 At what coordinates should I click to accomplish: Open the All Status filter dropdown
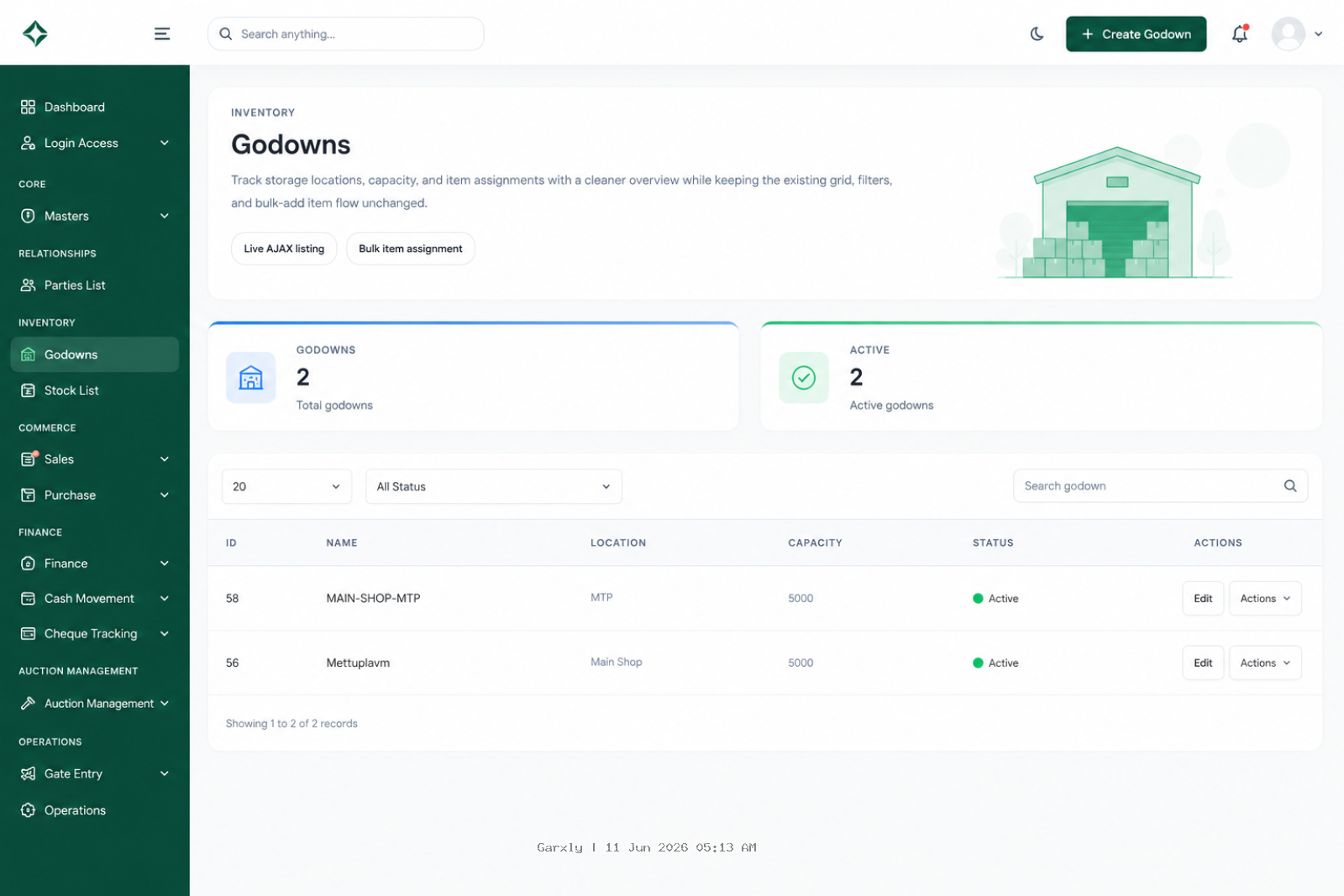coord(494,486)
